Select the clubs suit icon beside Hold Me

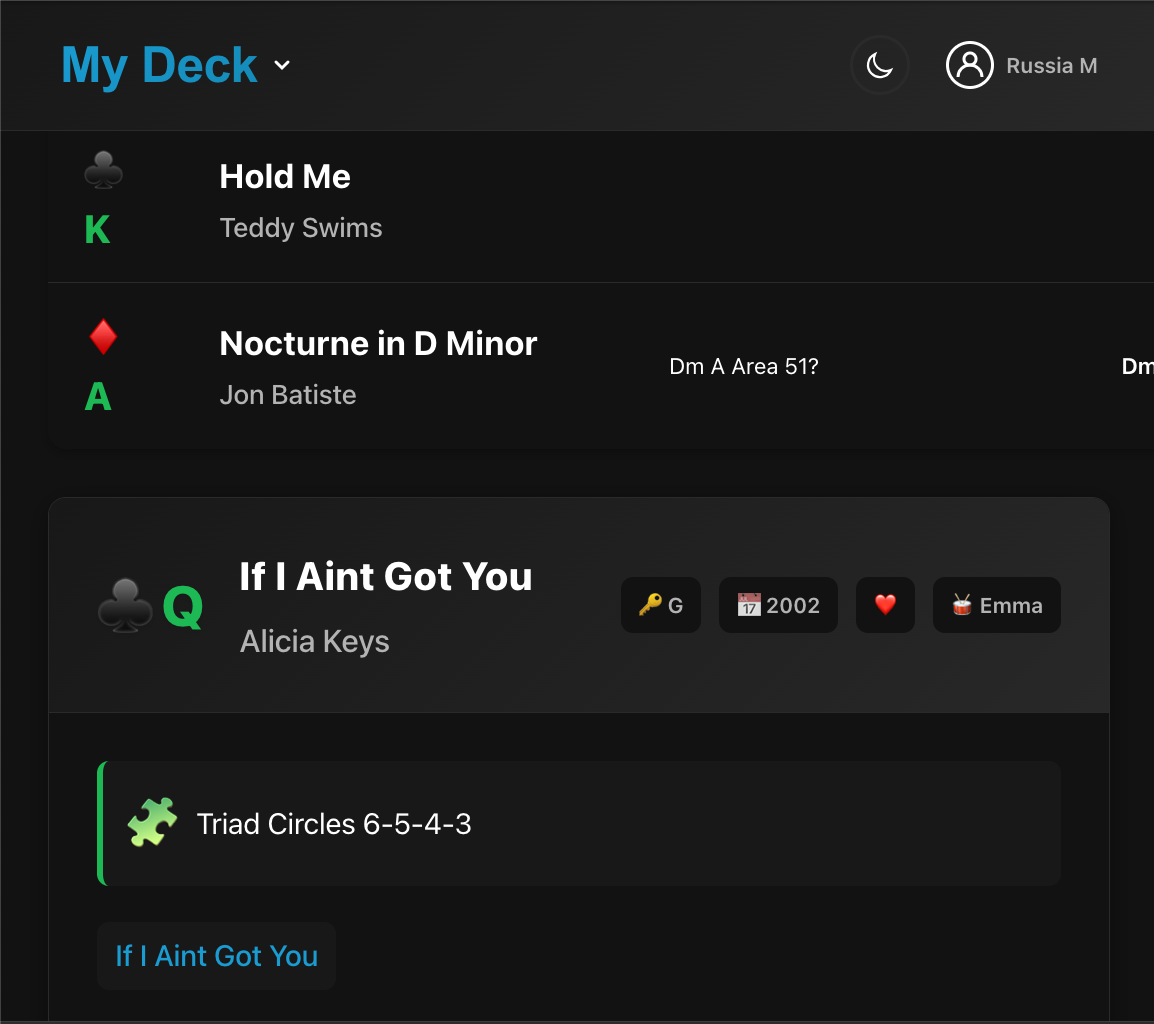(103, 170)
